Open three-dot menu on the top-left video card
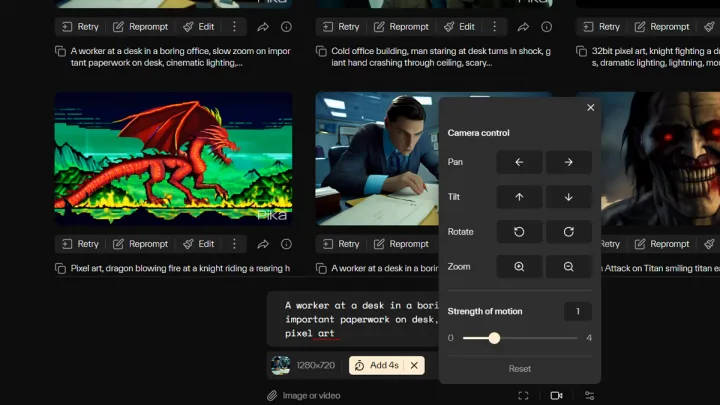The image size is (720, 405). (x=234, y=27)
